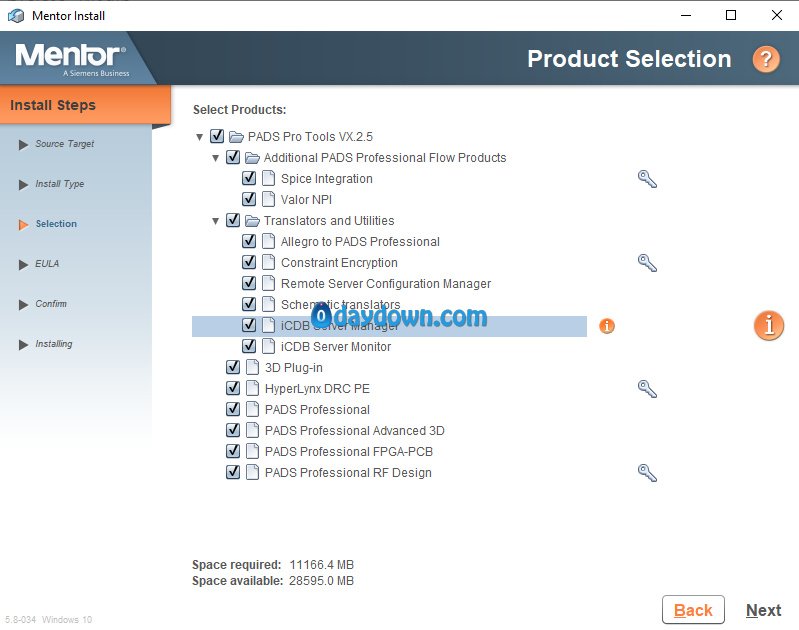799x630 pixels.
Task: Uncheck the PADS Professional RF Design checkbox
Action: [x=233, y=472]
